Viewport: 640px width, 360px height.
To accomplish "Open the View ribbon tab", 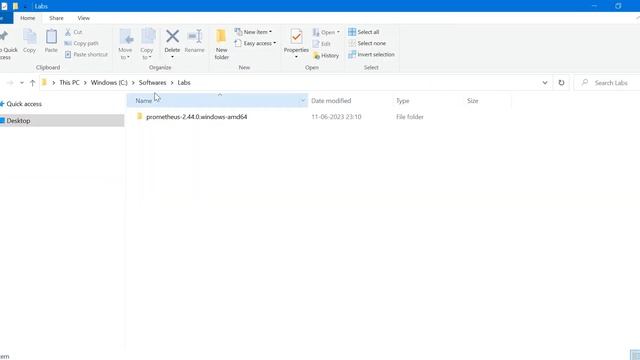I will click(x=84, y=18).
